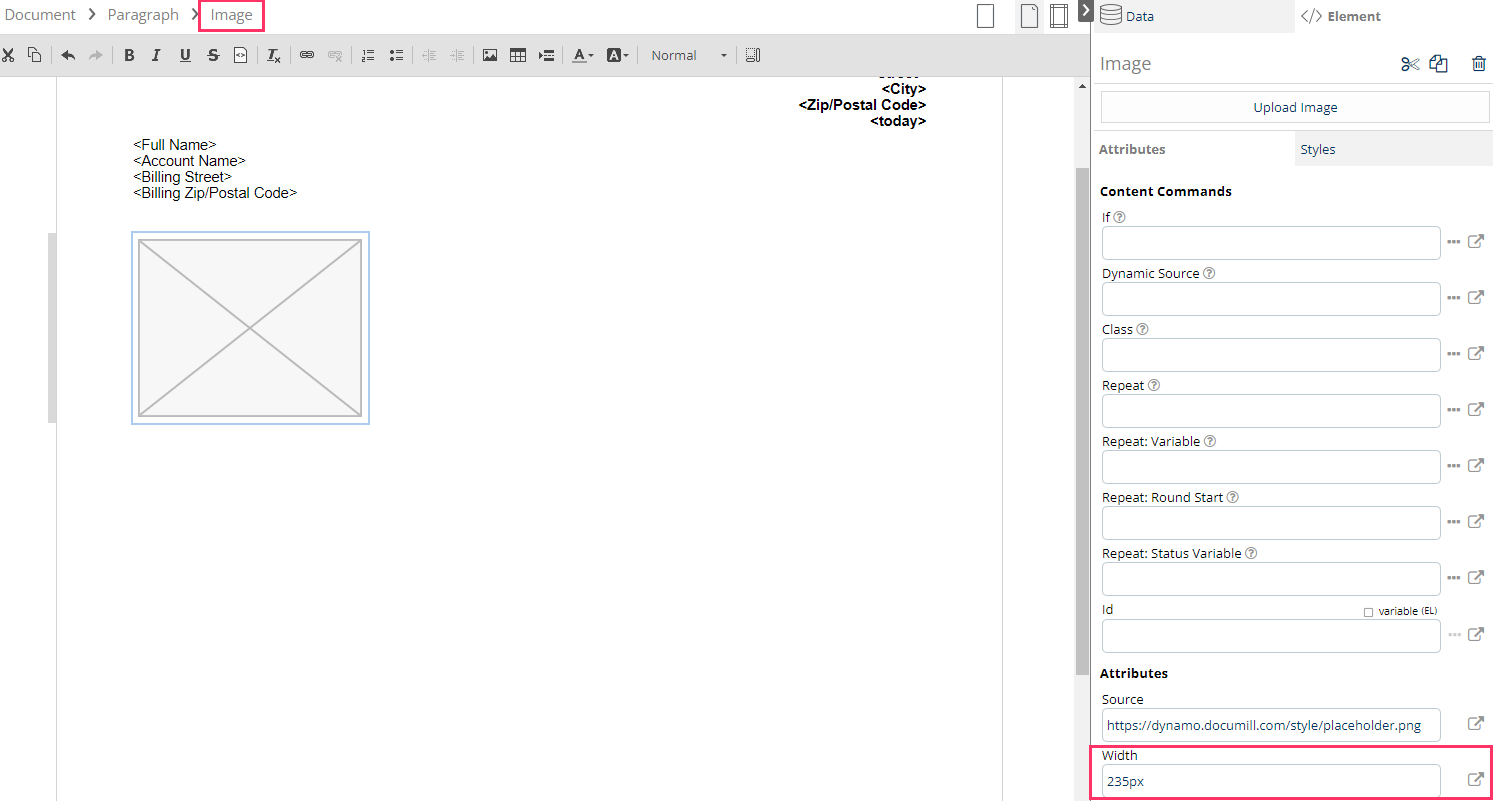Click the insert image toolbar icon
This screenshot has height=801, width=1493.
click(x=490, y=56)
